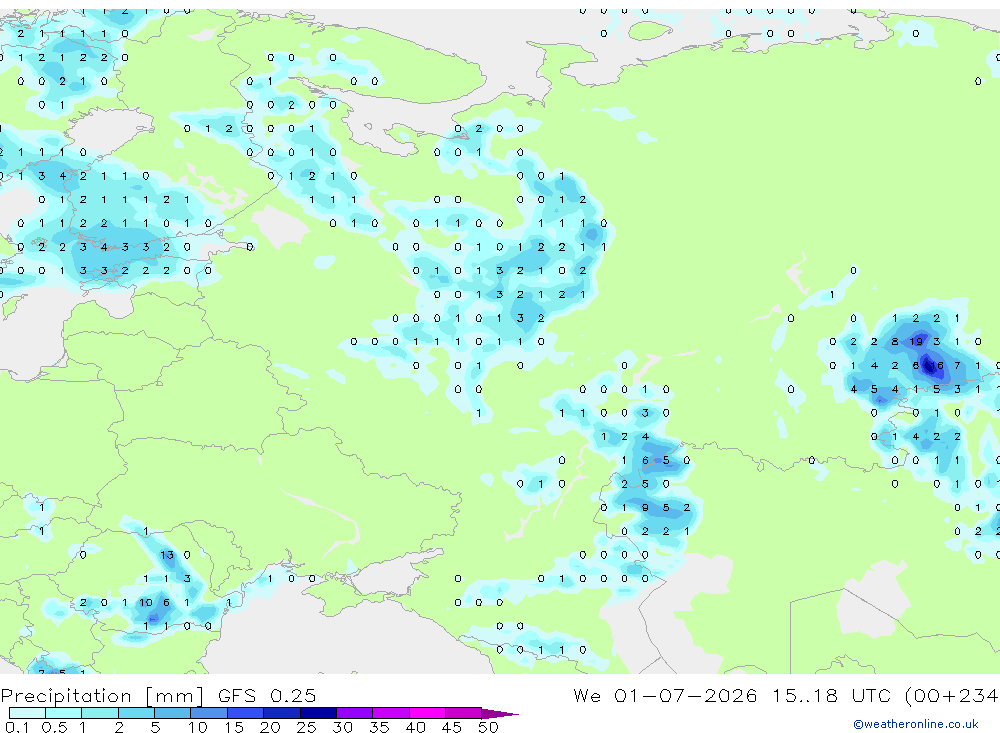Click the 10–15 mm legend color swatch
1000x733 pixels.
tap(209, 713)
